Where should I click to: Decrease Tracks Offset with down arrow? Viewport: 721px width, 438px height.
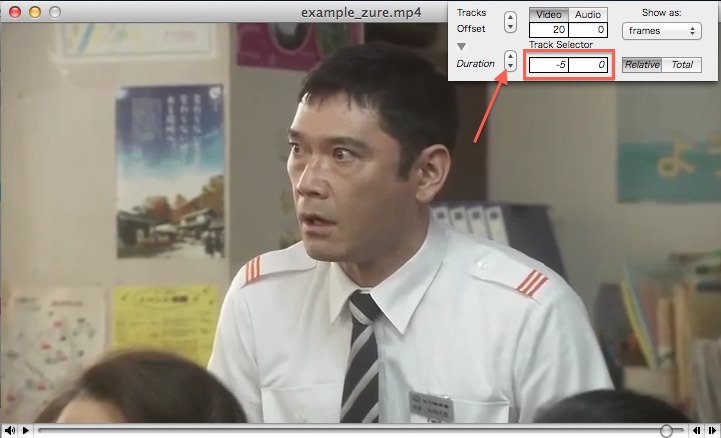tap(510, 27)
